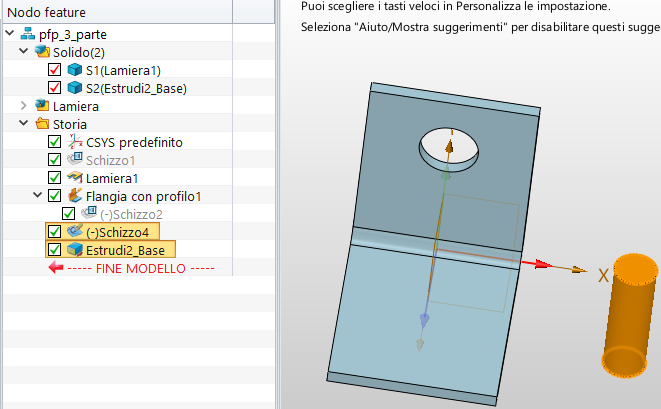
Task: Toggle the Schizzo1 checkbox
Action: (54, 160)
